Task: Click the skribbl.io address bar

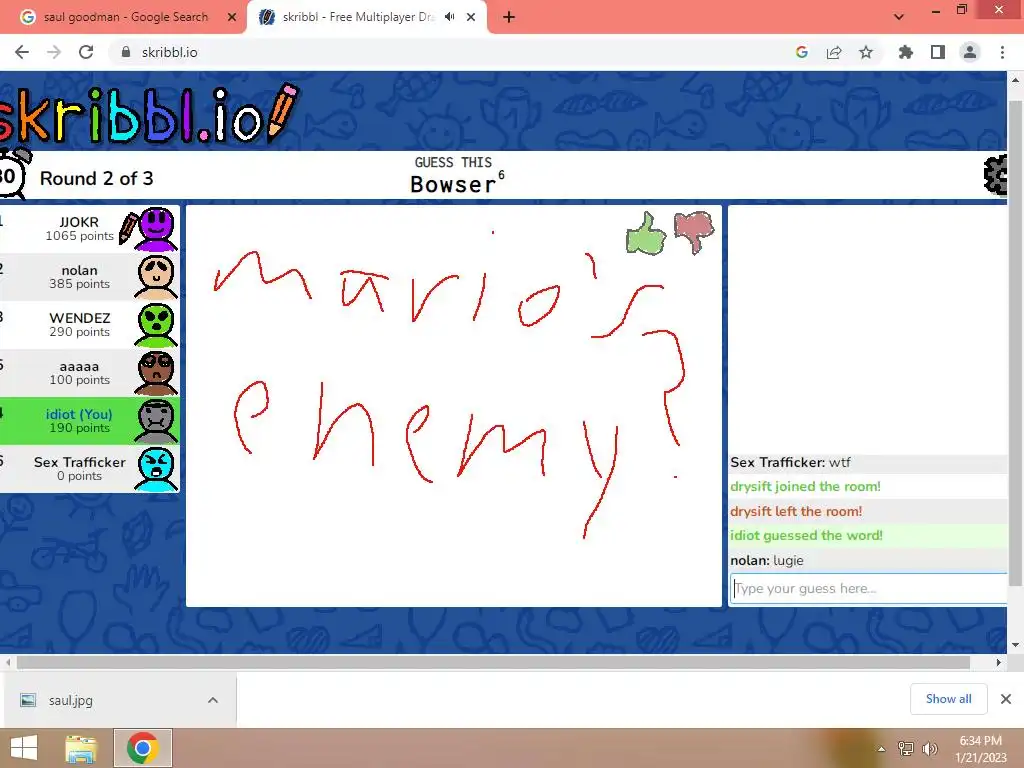Action: pyautogui.click(x=457, y=52)
